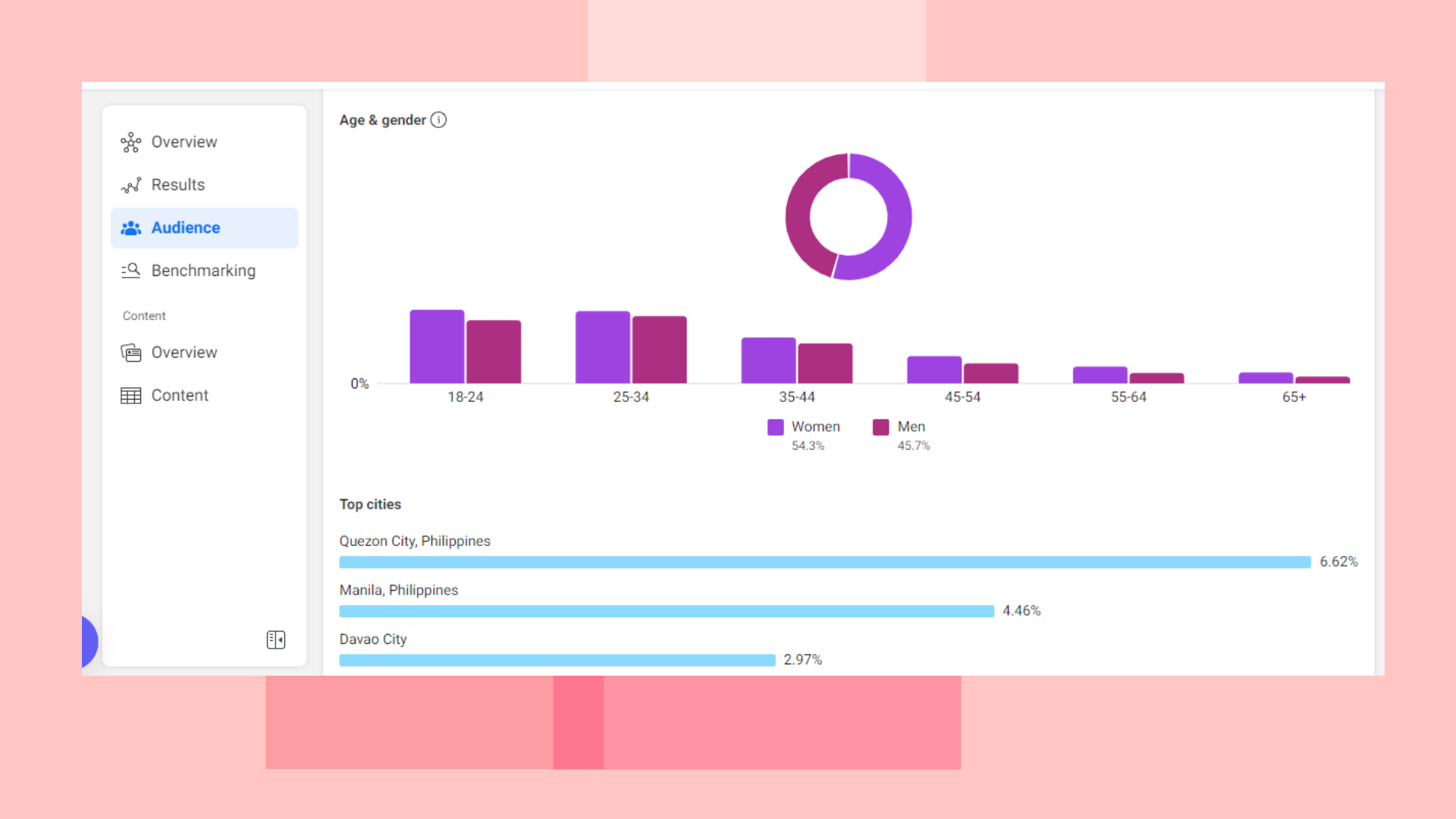1456x819 pixels.
Task: Click the Women bar for 18-24
Action: pos(437,347)
